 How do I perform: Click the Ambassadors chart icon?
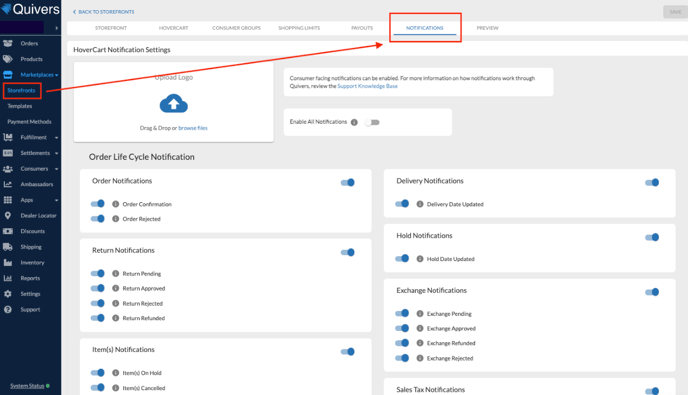(x=8, y=184)
